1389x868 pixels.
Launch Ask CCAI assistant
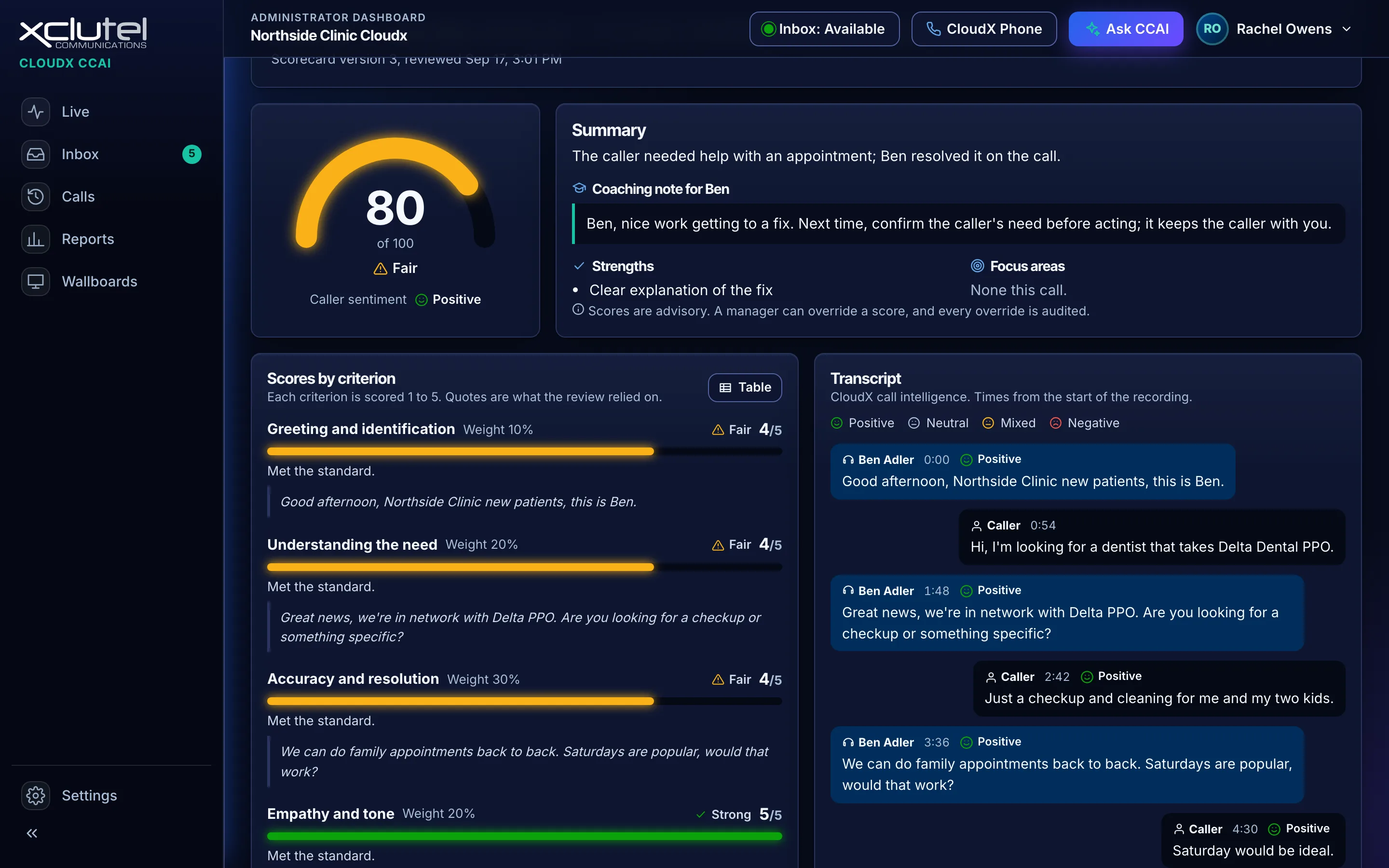[x=1126, y=29]
